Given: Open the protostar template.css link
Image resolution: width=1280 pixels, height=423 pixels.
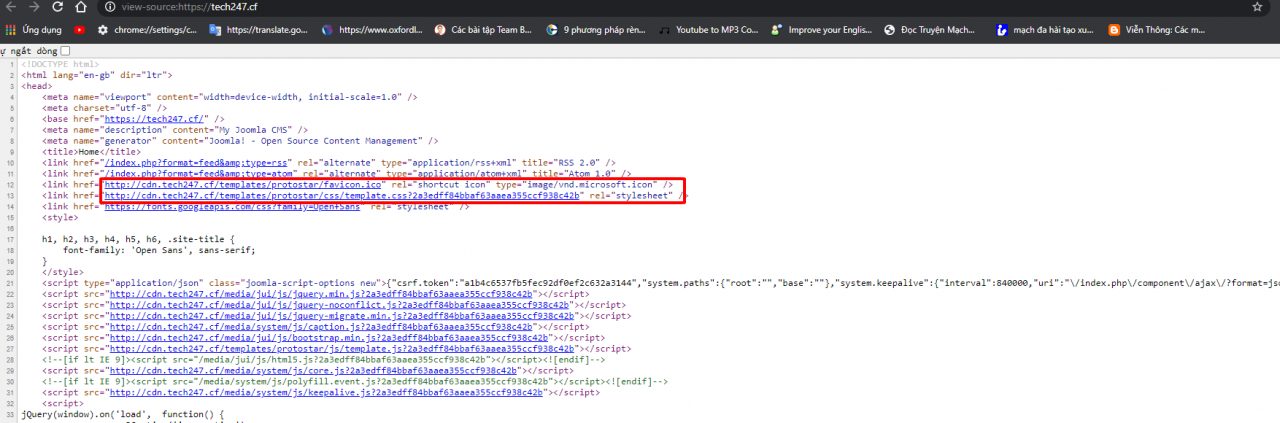Looking at the screenshot, I should coord(342,196).
